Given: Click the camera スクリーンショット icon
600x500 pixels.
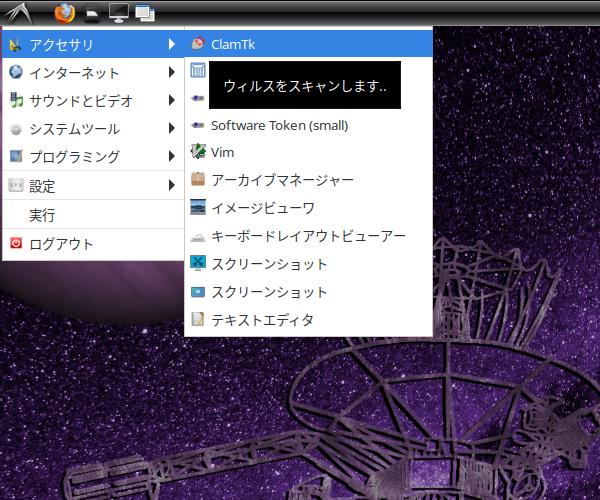Looking at the screenshot, I should tap(198, 292).
